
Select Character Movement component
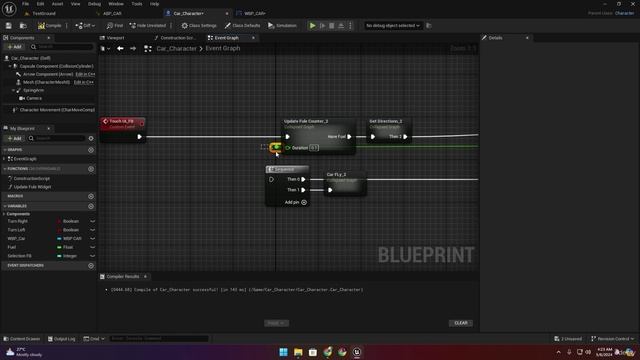tap(57, 110)
